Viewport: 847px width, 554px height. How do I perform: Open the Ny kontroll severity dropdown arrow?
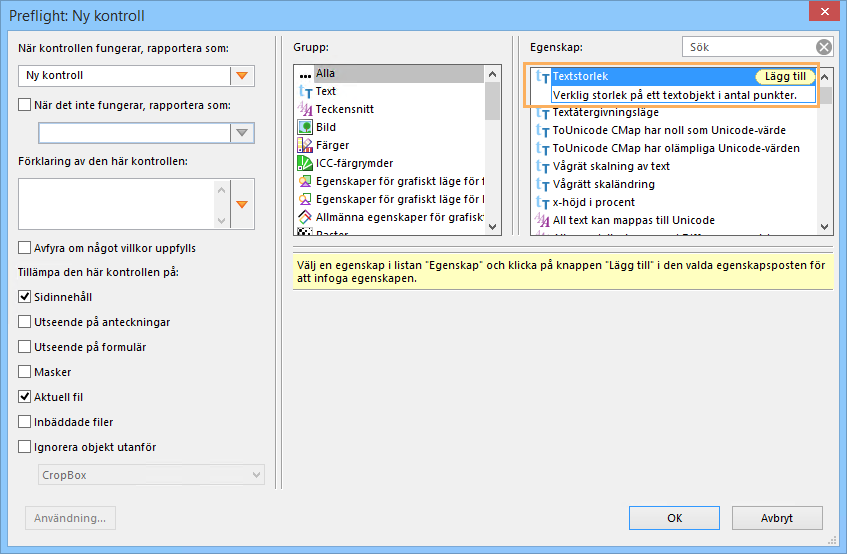[x=241, y=76]
